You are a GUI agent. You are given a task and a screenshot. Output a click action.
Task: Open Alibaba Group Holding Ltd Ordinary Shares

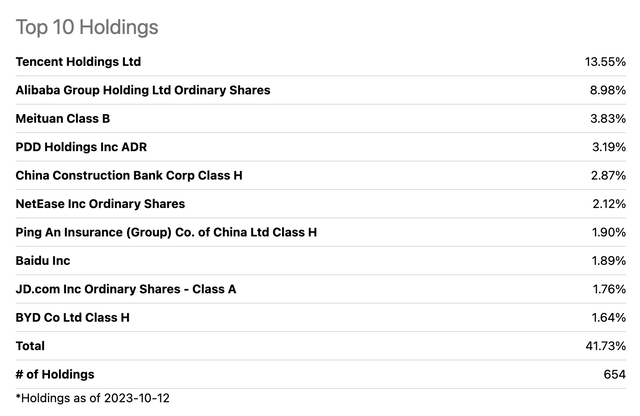point(143,90)
